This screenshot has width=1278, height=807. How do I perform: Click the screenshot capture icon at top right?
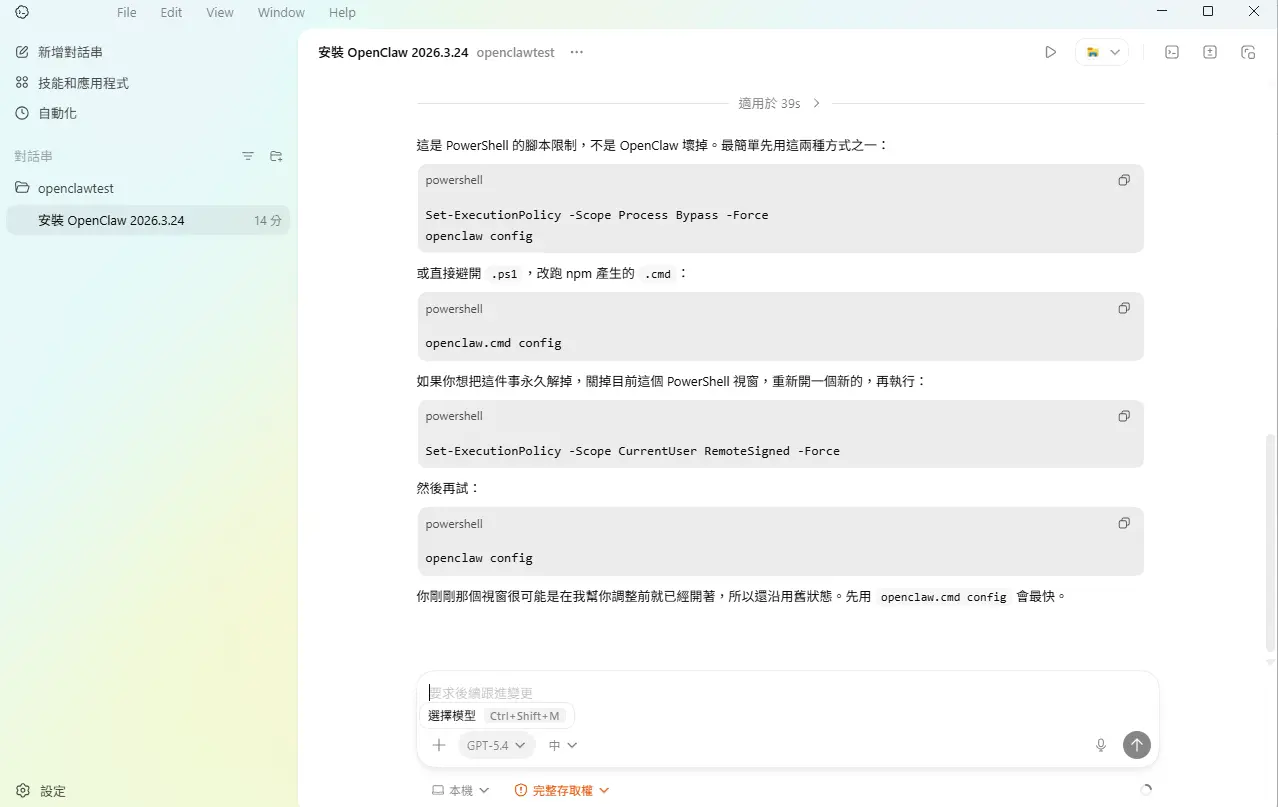point(1248,51)
